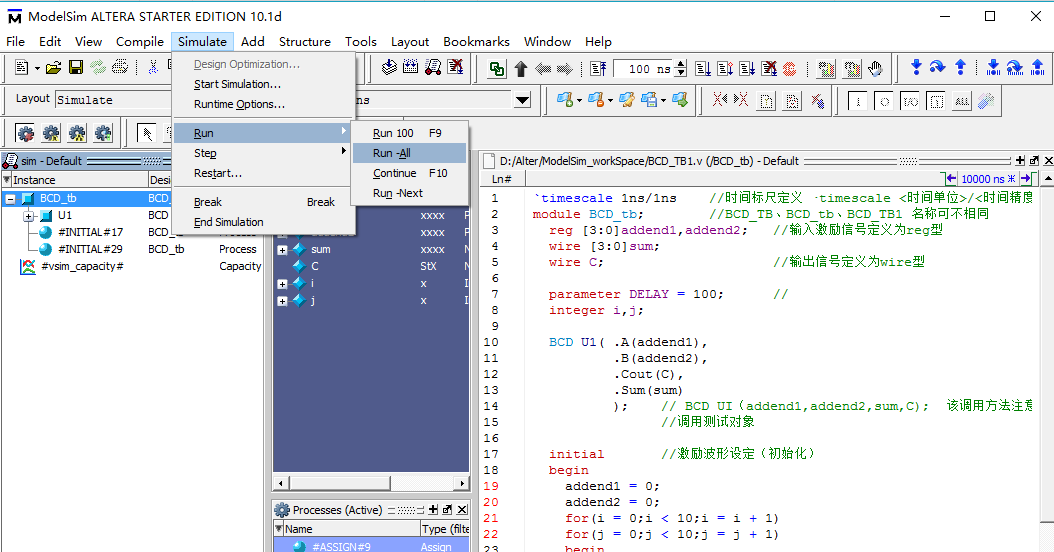Image resolution: width=1054 pixels, height=552 pixels.
Task: Open the Step submenu entry
Action: 264,153
